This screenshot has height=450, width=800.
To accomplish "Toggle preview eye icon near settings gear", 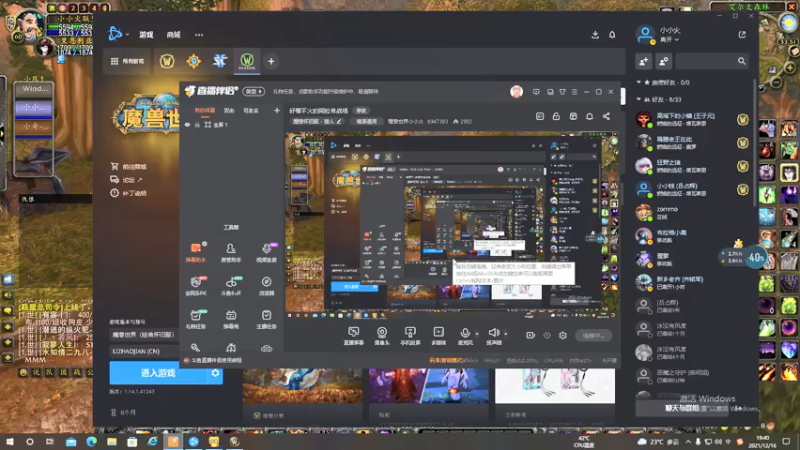I will [x=546, y=335].
